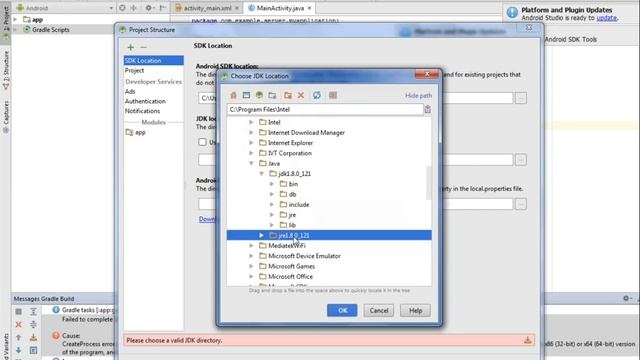
Task: Click Hide path link
Action: pos(418,95)
